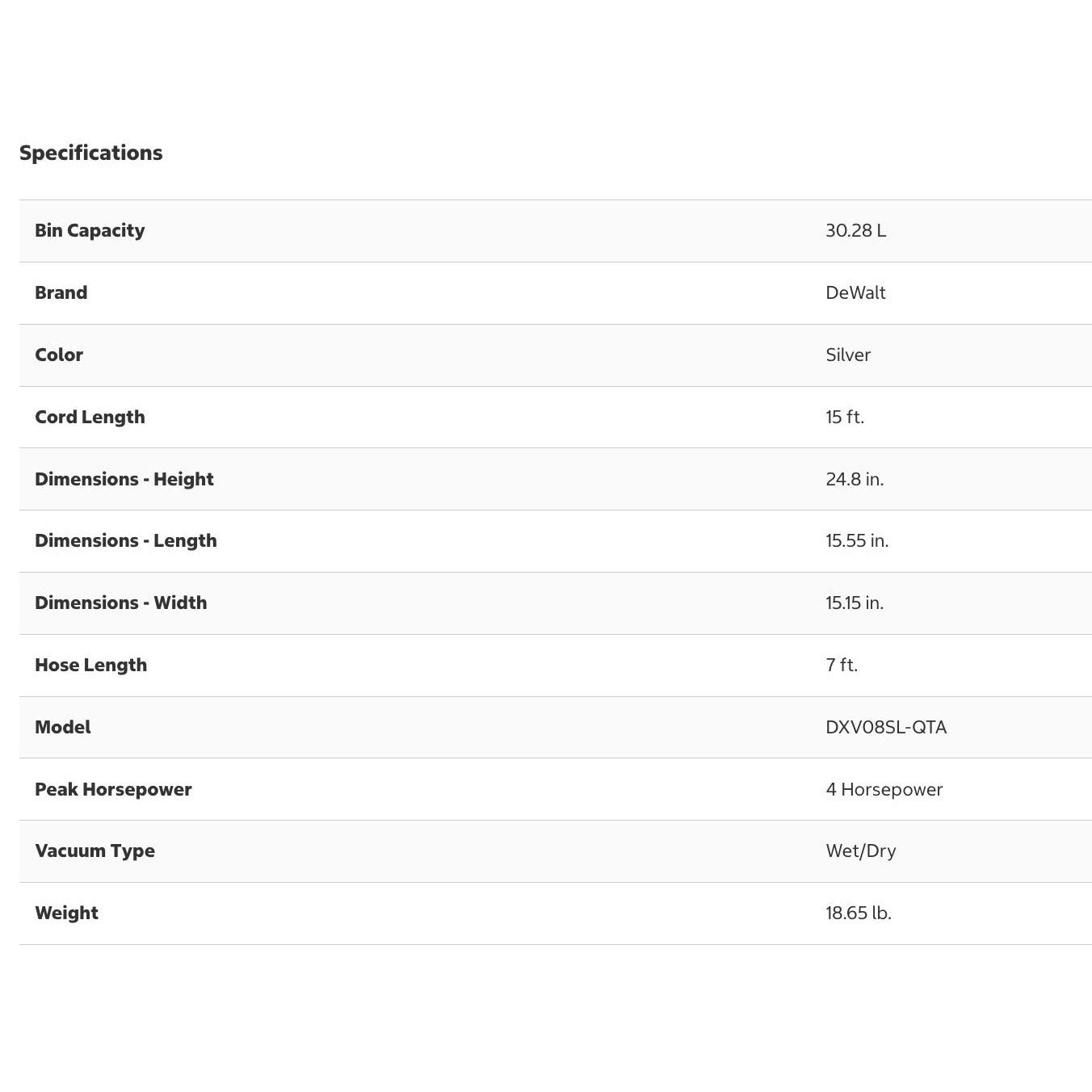Click the Peak Horsepower row label

pos(113,789)
